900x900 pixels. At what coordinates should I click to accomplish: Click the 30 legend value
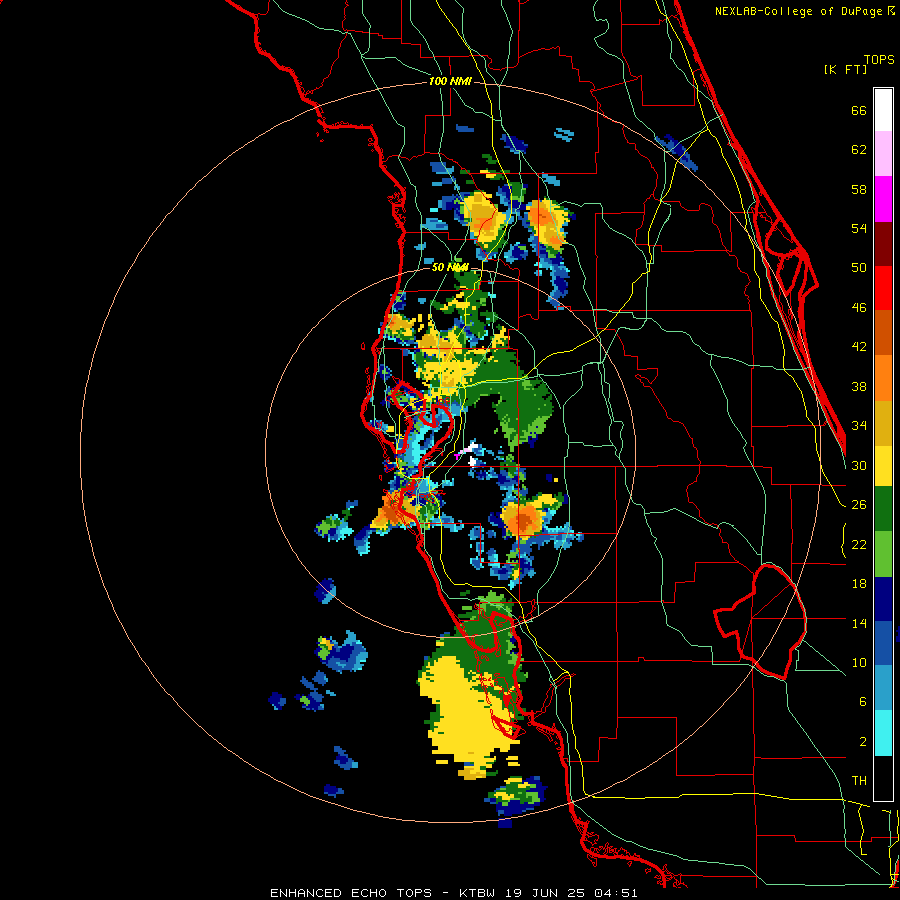[x=859, y=465]
